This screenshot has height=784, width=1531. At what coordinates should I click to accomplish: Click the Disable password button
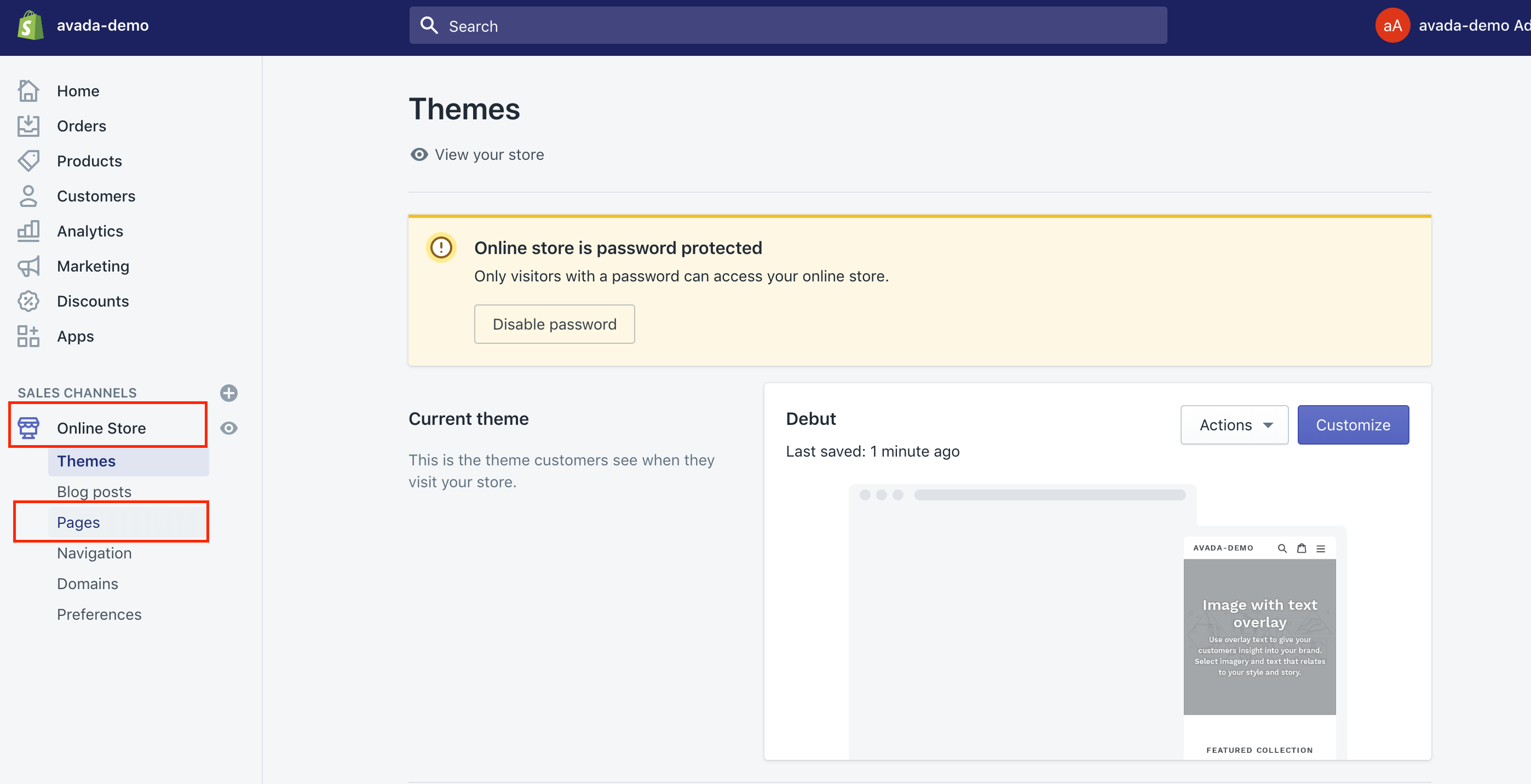(554, 324)
